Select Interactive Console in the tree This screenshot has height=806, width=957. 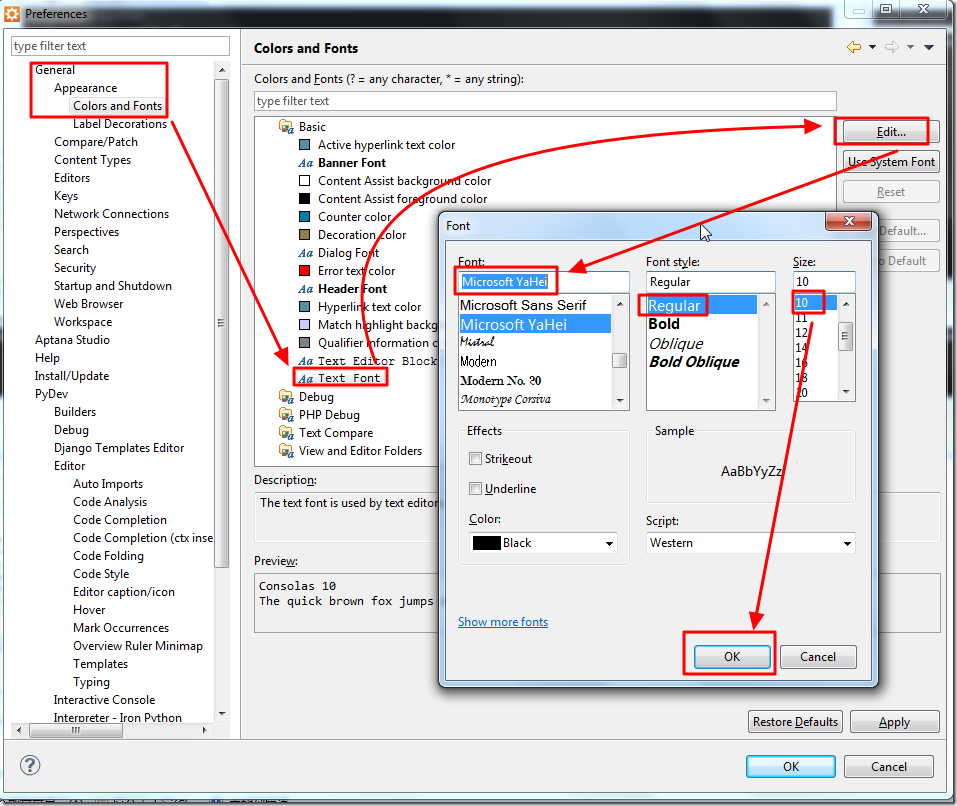click(x=104, y=700)
